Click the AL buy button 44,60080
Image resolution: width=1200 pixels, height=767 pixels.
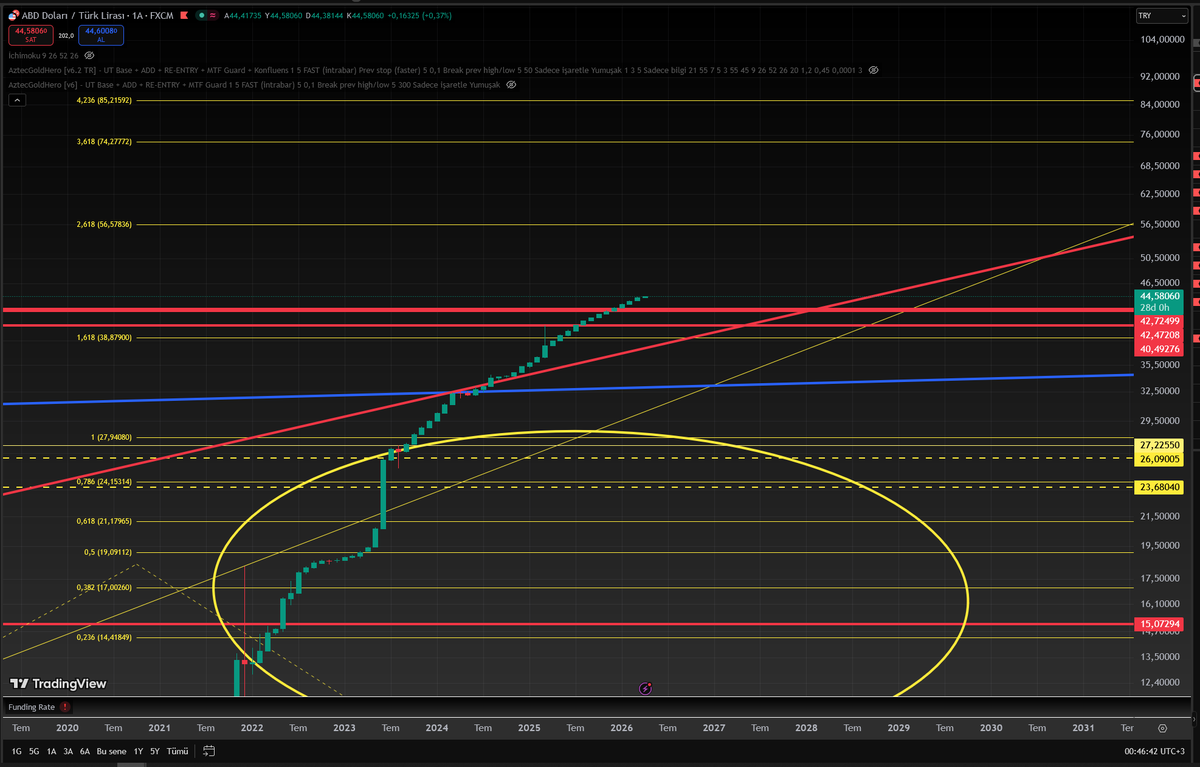pyautogui.click(x=101, y=34)
